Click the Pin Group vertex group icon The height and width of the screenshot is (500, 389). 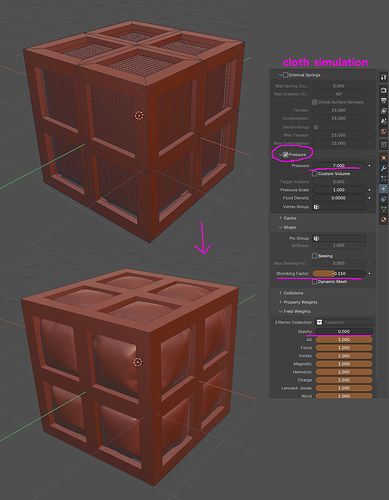(316, 238)
